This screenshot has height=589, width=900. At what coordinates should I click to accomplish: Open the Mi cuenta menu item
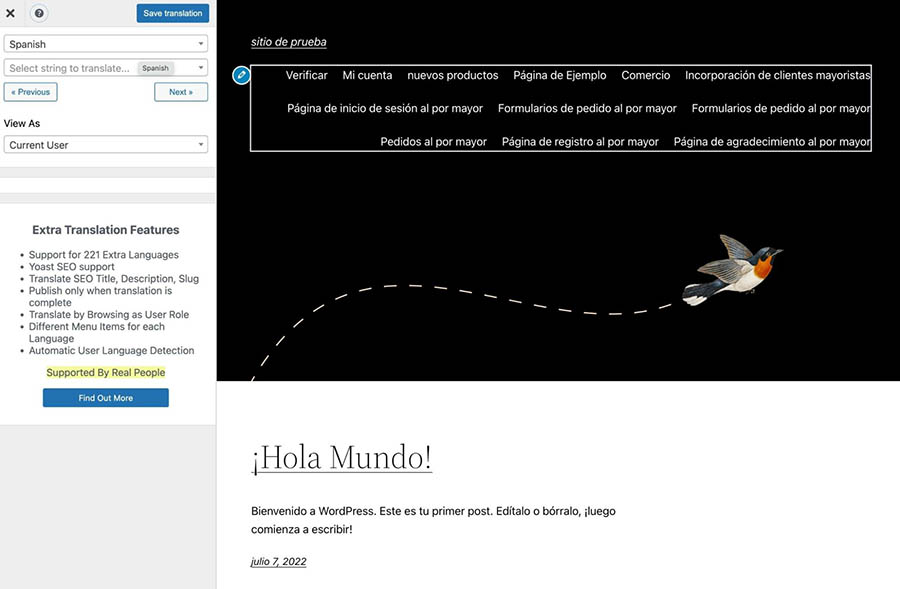367,75
